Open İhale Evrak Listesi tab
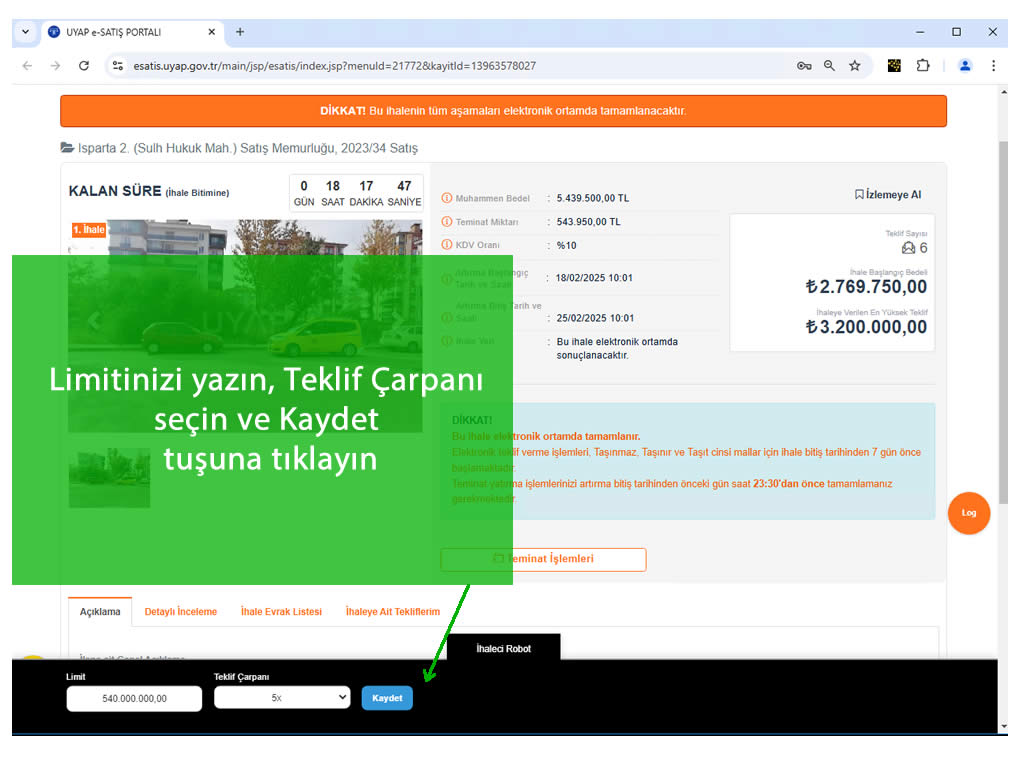 click(281, 612)
